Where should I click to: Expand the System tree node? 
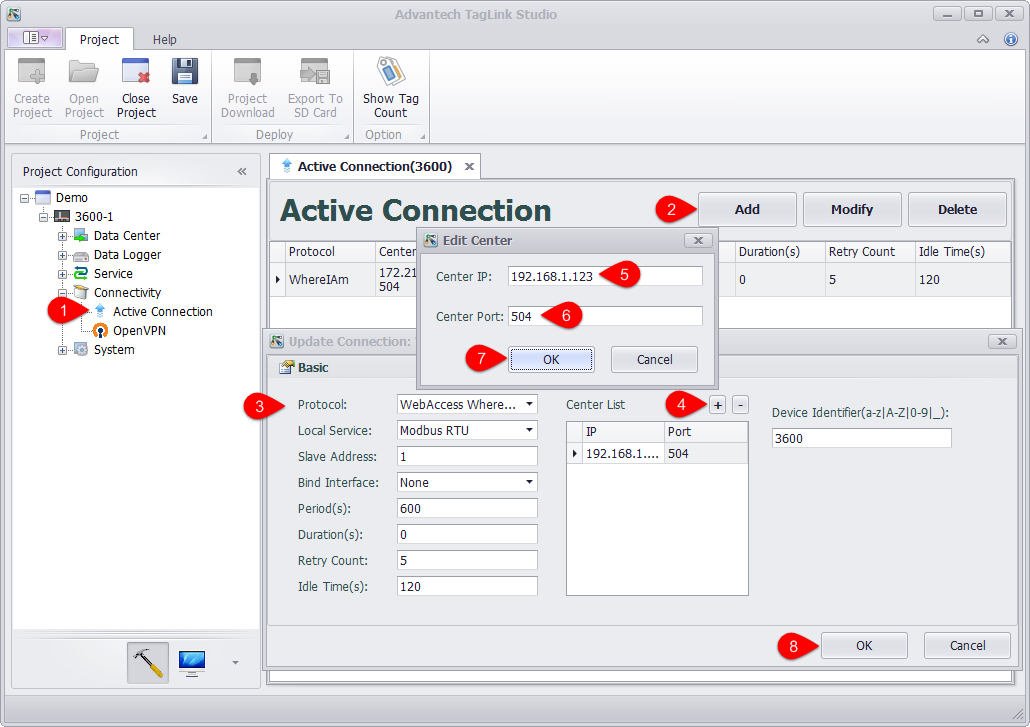click(63, 350)
